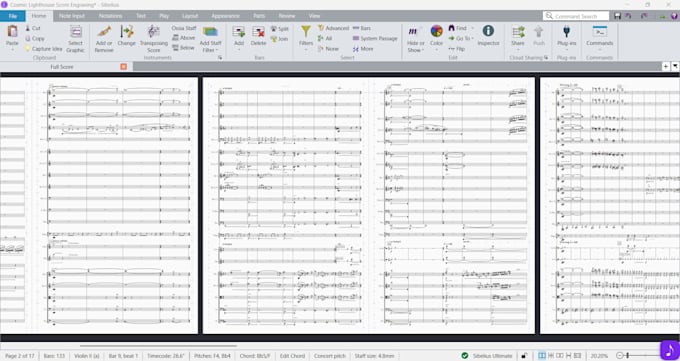Viewport: 680px width, 361px height.
Task: Open the Add Staff Filter dropdown
Action: (x=210, y=39)
